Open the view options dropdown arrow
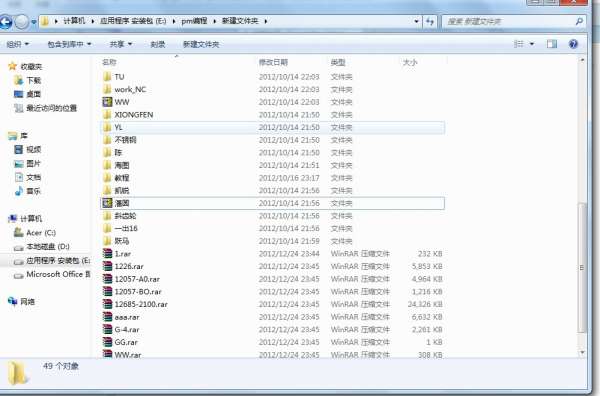The width and height of the screenshot is (600, 396). click(x=532, y=44)
